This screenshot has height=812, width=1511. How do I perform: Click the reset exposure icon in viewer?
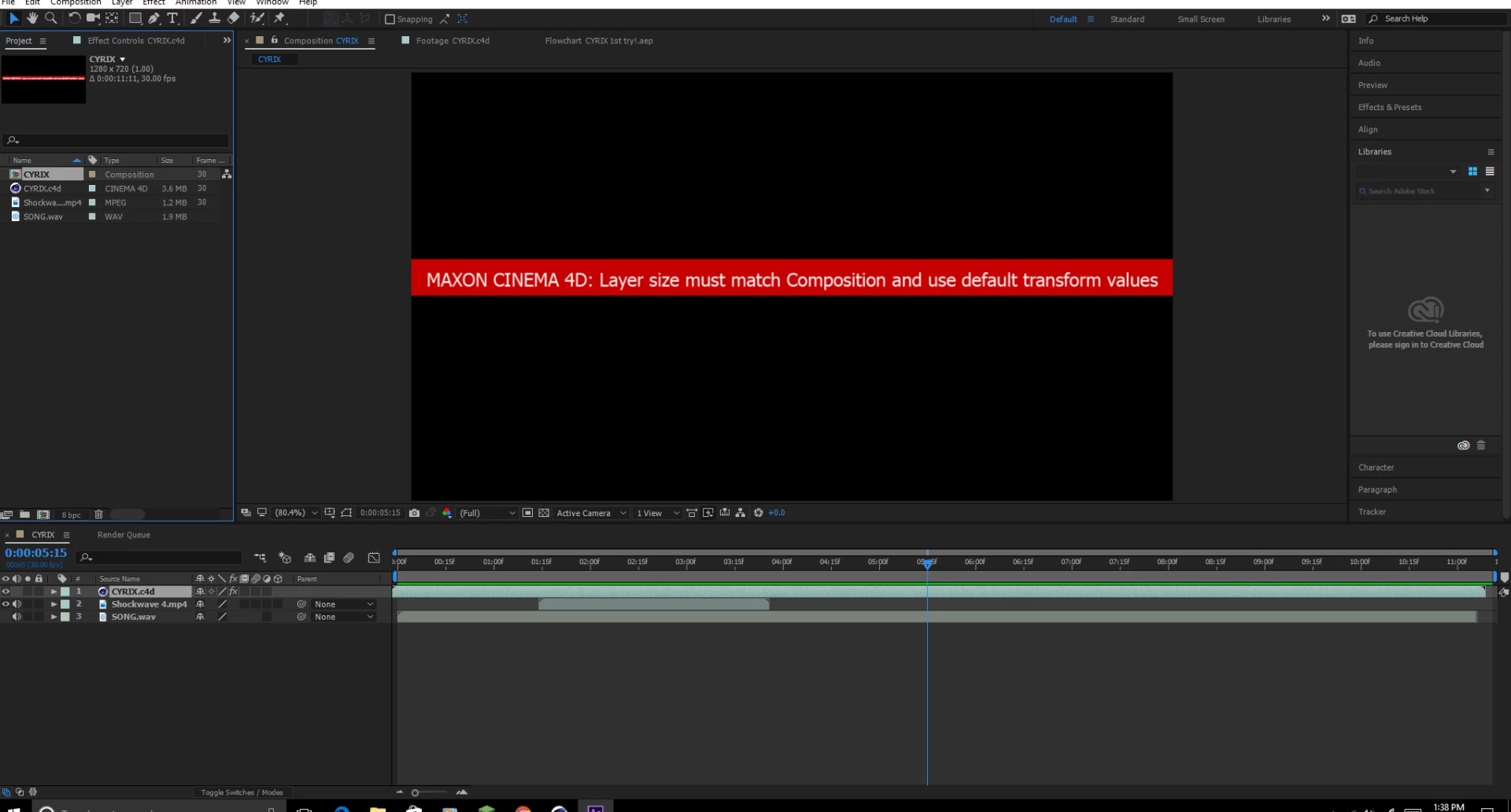[x=758, y=513]
